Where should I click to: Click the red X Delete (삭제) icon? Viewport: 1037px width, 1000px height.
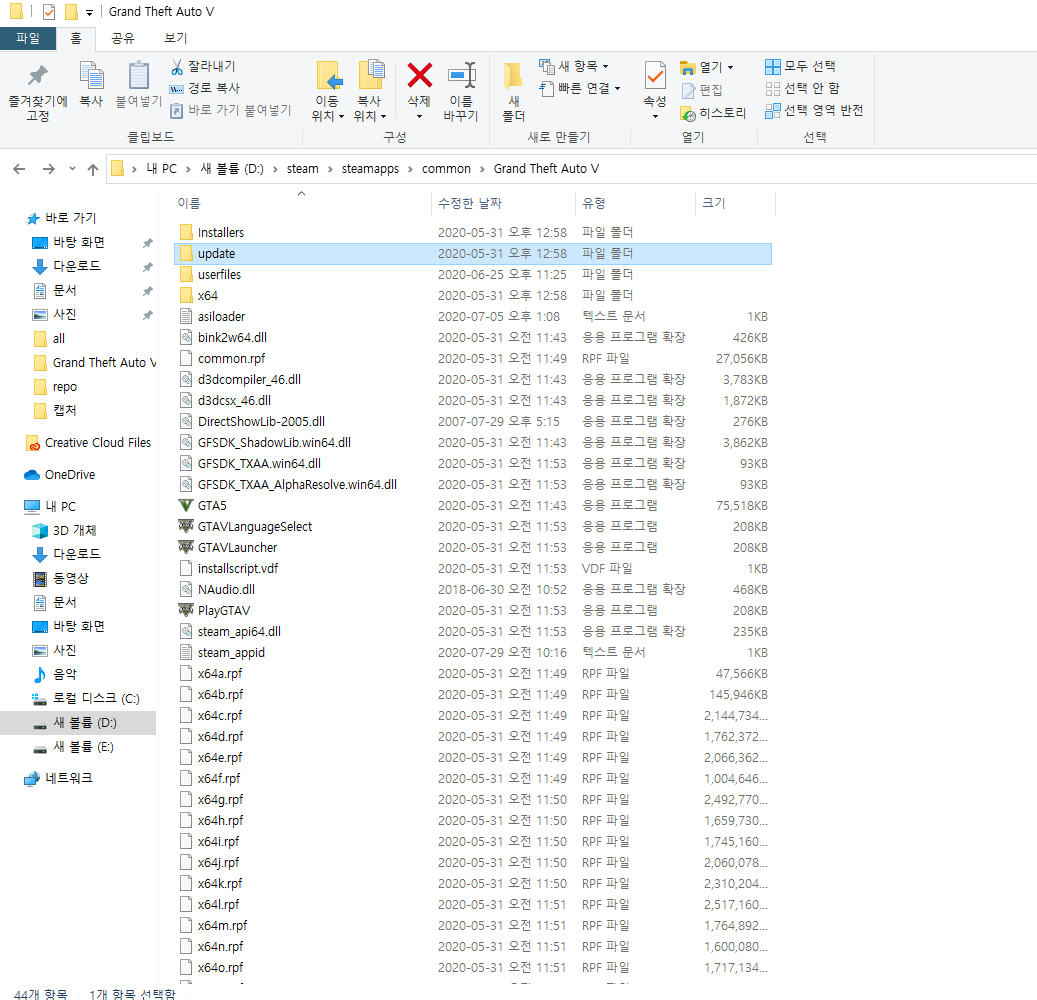[x=419, y=75]
